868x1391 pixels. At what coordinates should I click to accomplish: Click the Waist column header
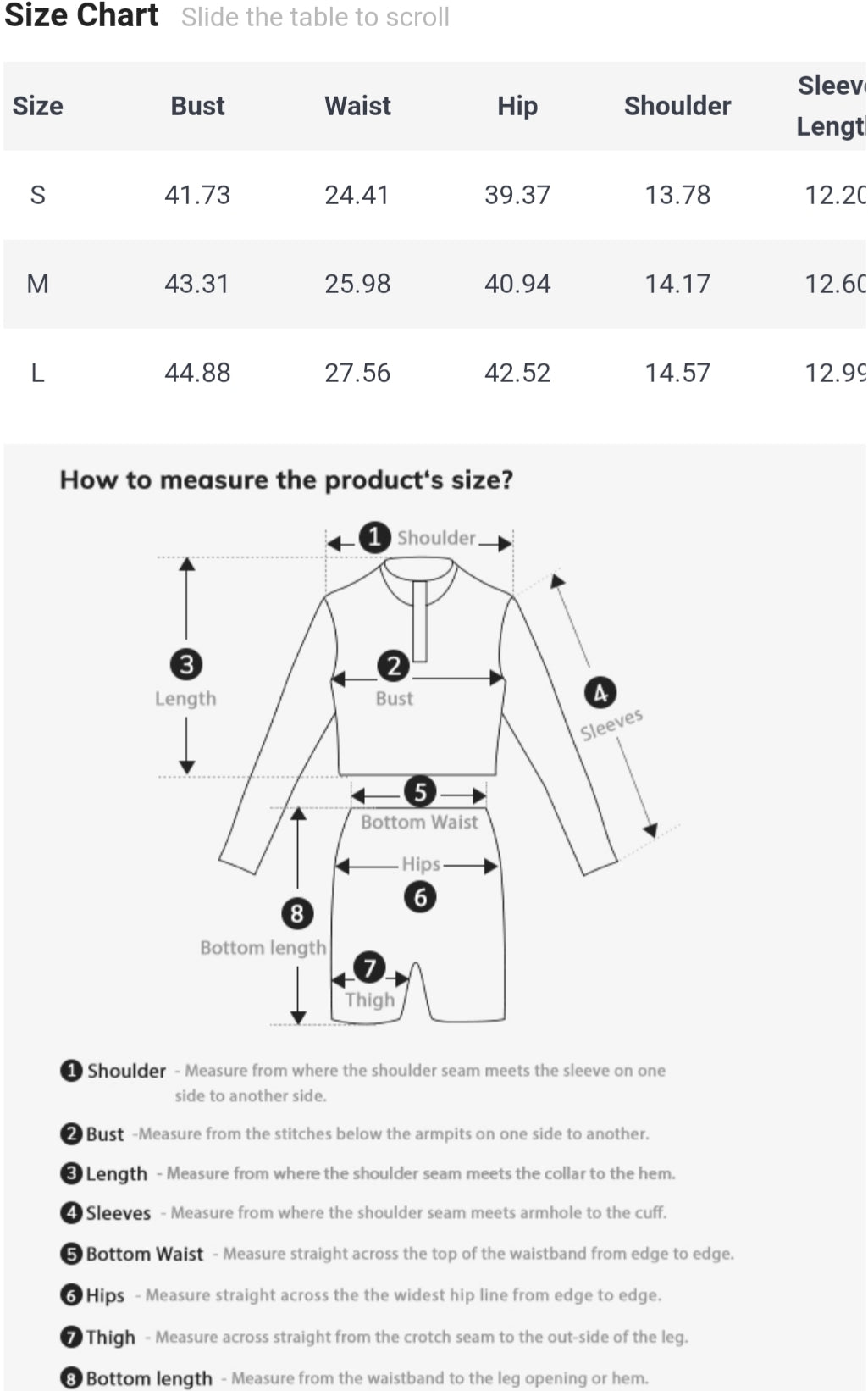coord(357,106)
